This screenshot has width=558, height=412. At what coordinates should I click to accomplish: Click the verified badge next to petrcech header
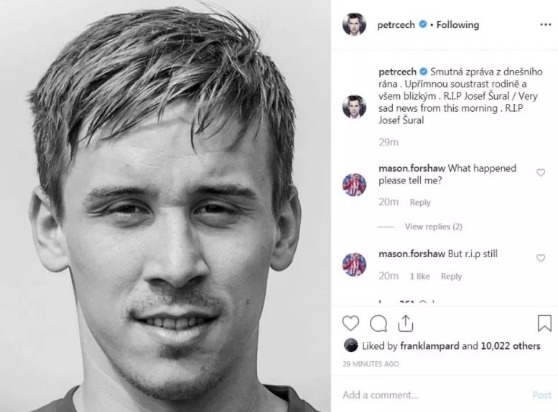coord(423,24)
